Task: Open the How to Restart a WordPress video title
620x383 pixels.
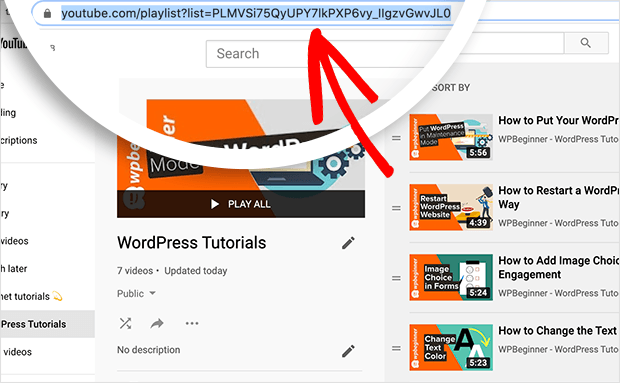Action: [558, 197]
